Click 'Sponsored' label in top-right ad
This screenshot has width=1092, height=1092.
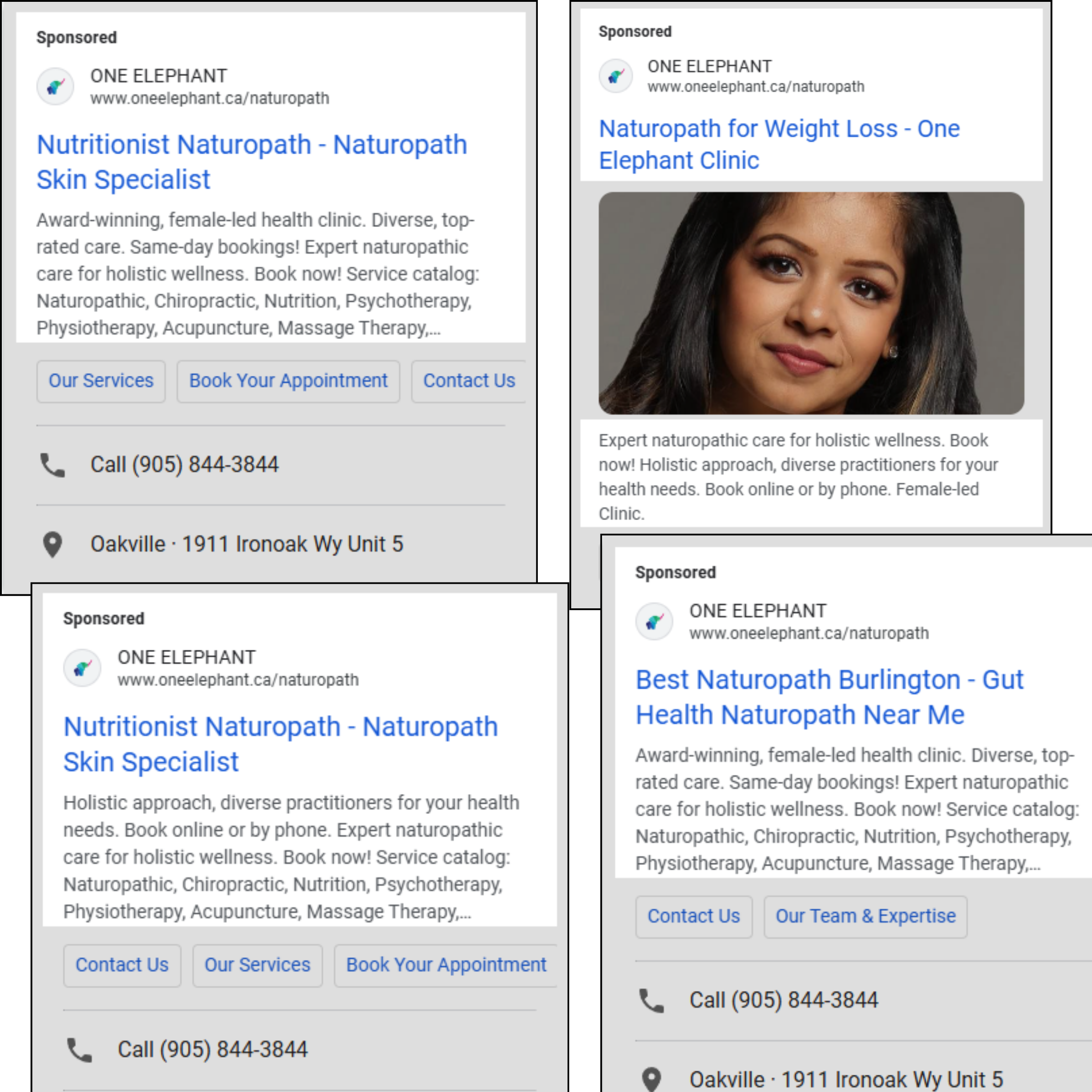click(635, 32)
